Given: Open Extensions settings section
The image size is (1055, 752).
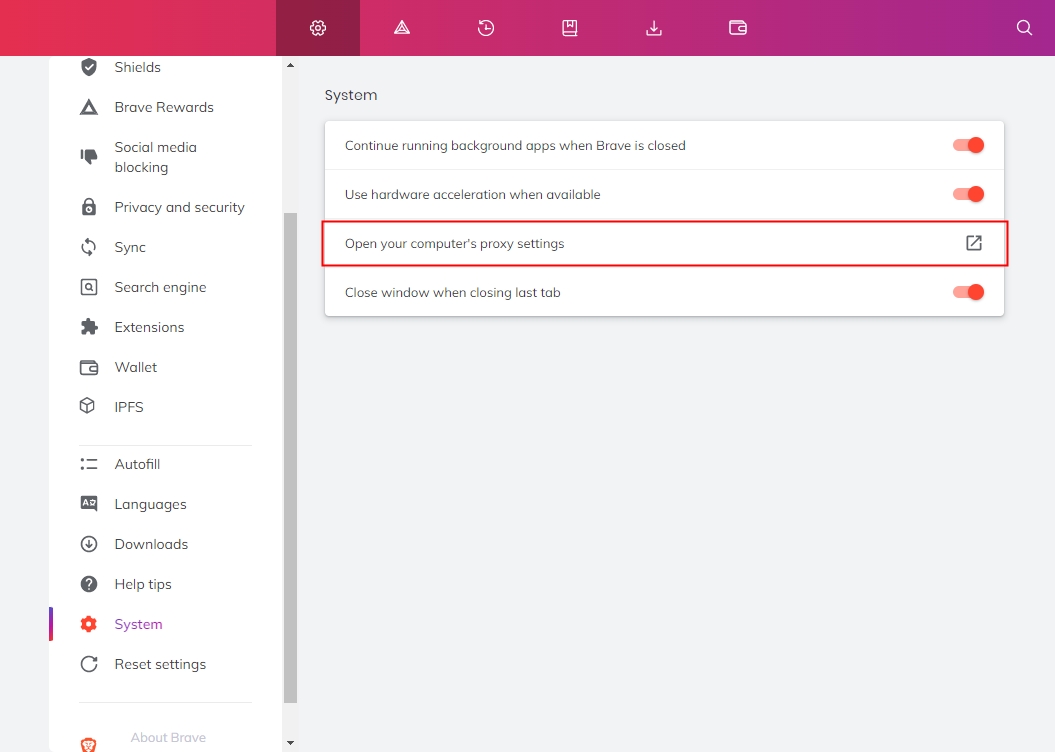Looking at the screenshot, I should click(149, 327).
